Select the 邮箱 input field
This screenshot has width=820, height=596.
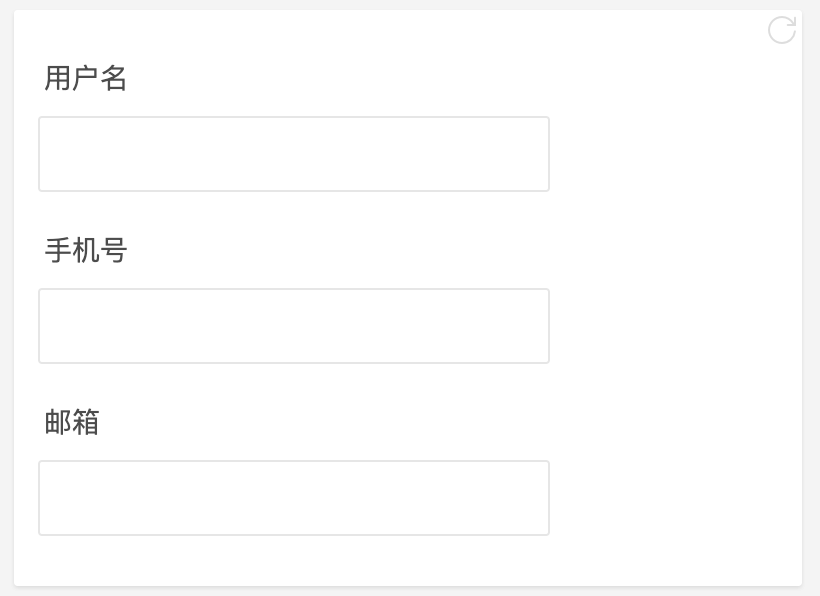pyautogui.click(x=294, y=498)
